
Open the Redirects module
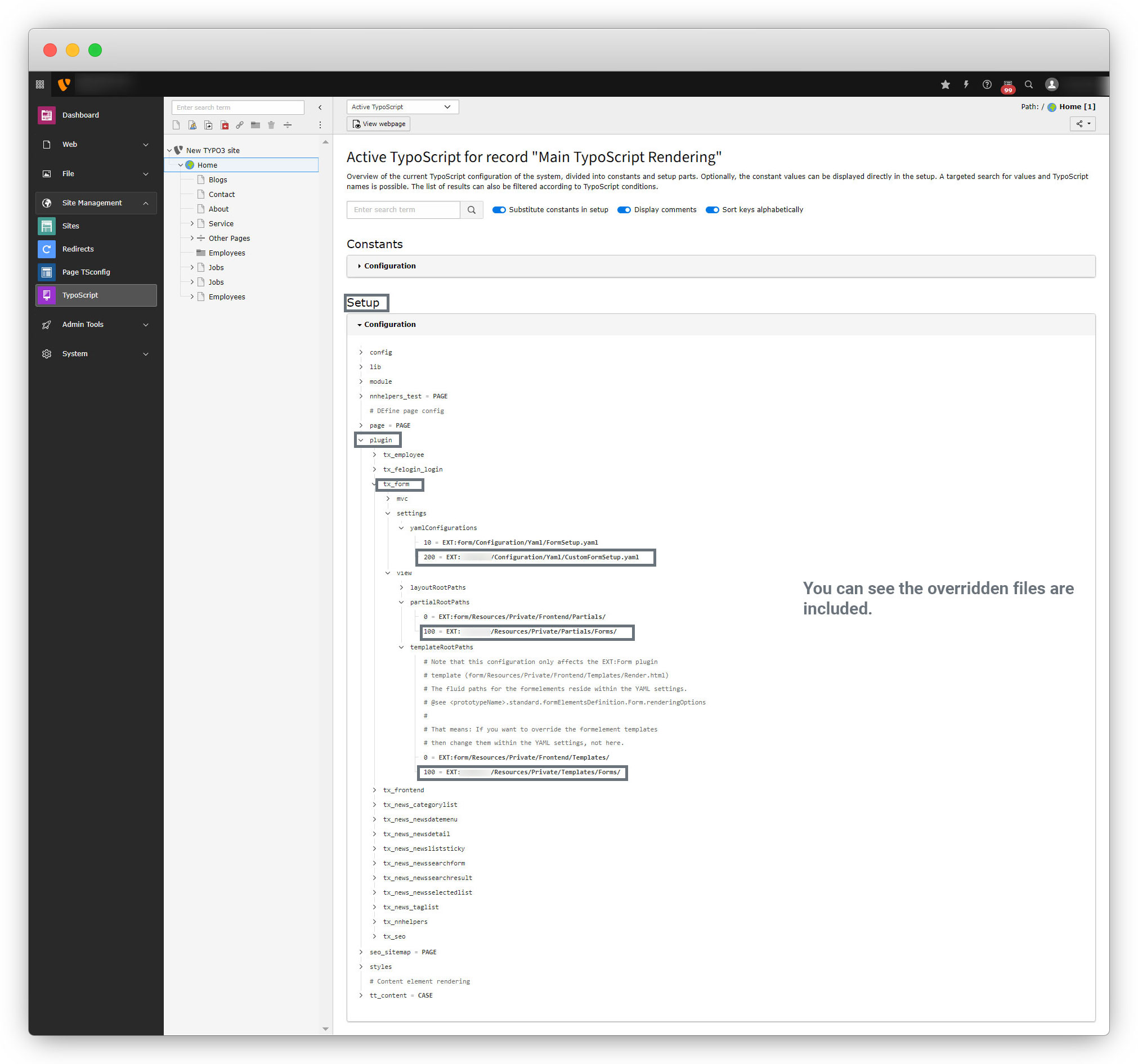point(78,249)
